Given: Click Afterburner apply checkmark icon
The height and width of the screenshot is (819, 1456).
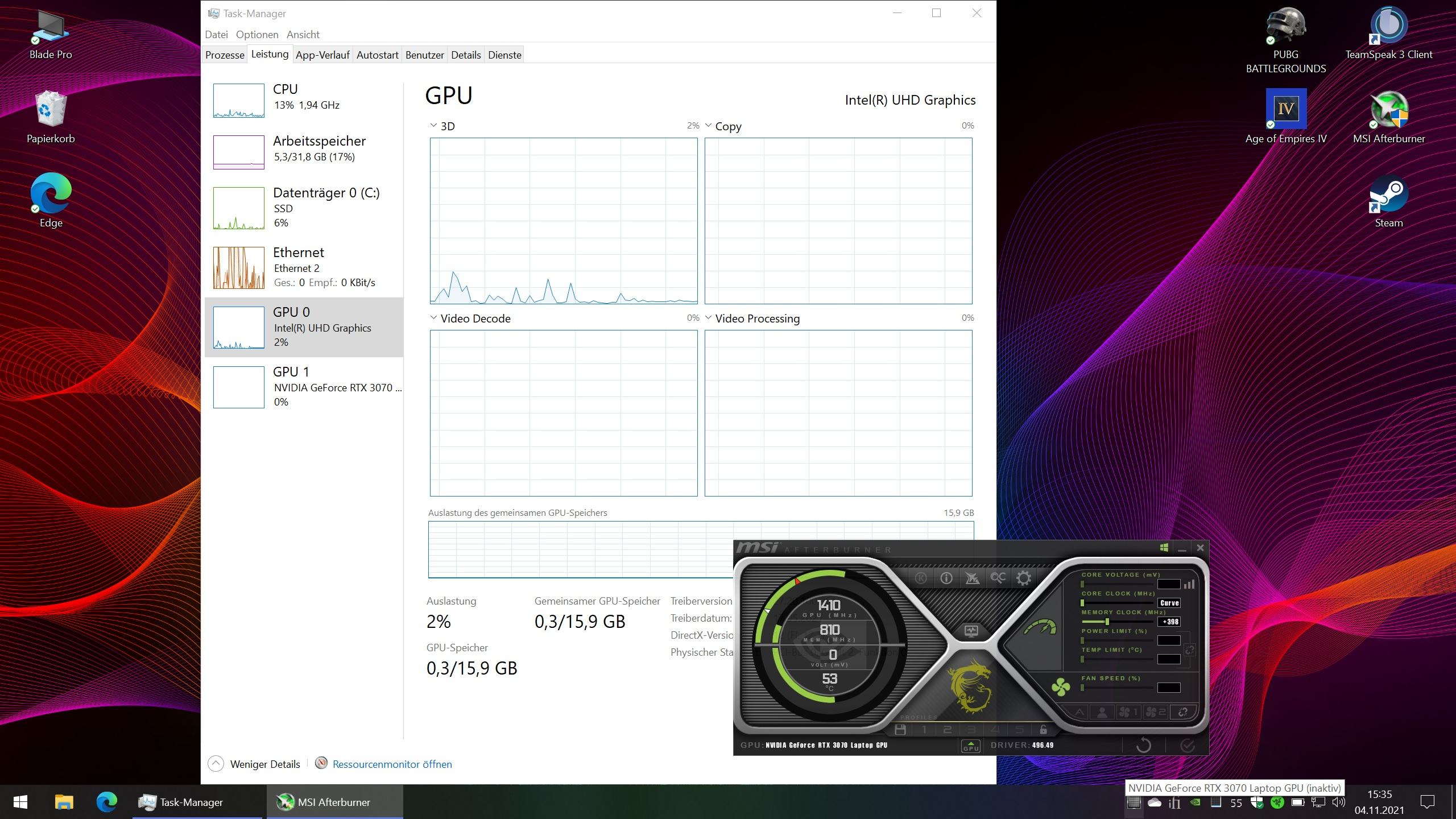Looking at the screenshot, I should pyautogui.click(x=1187, y=745).
